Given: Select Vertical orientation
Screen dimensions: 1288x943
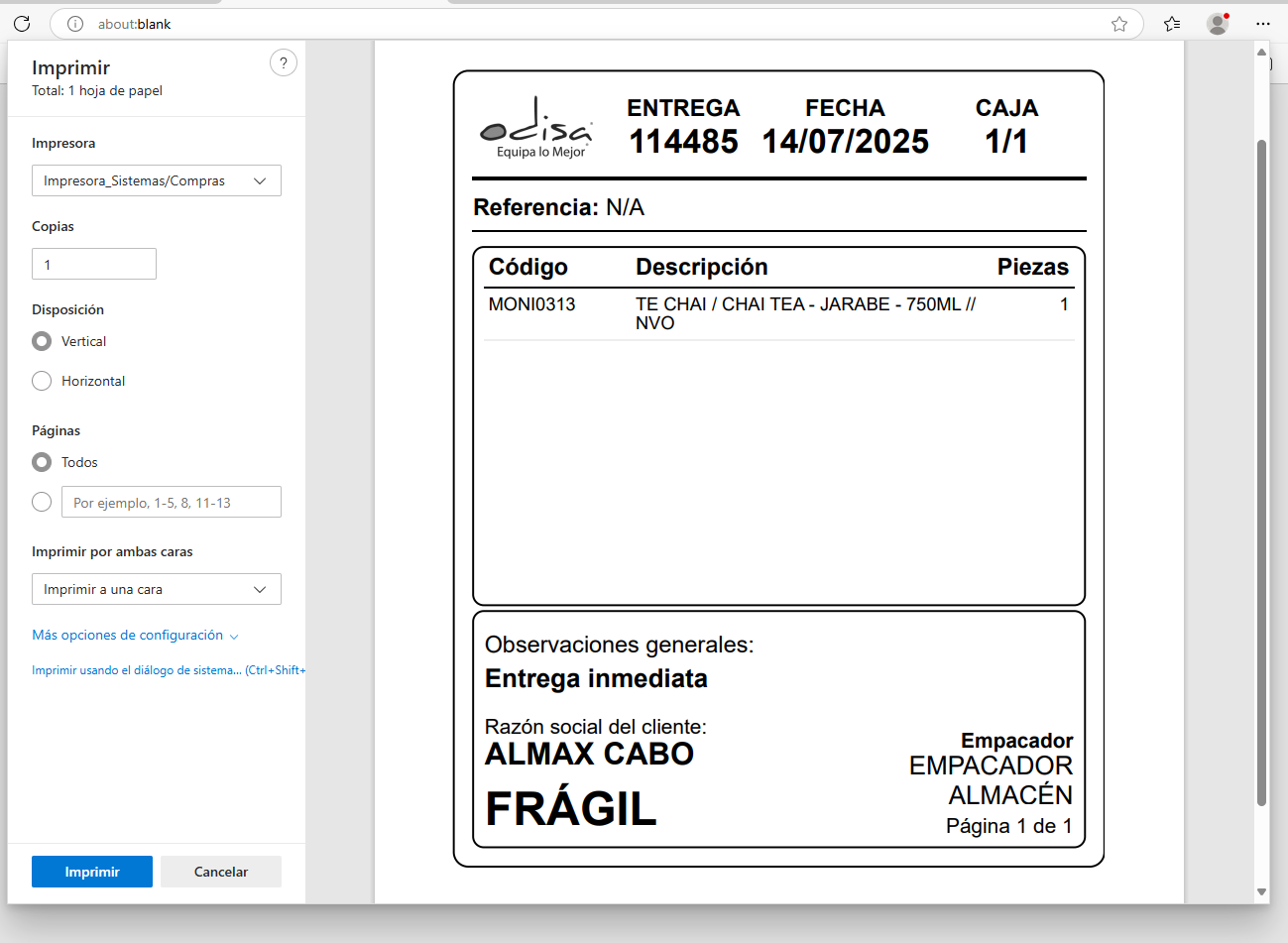Looking at the screenshot, I should (x=42, y=341).
